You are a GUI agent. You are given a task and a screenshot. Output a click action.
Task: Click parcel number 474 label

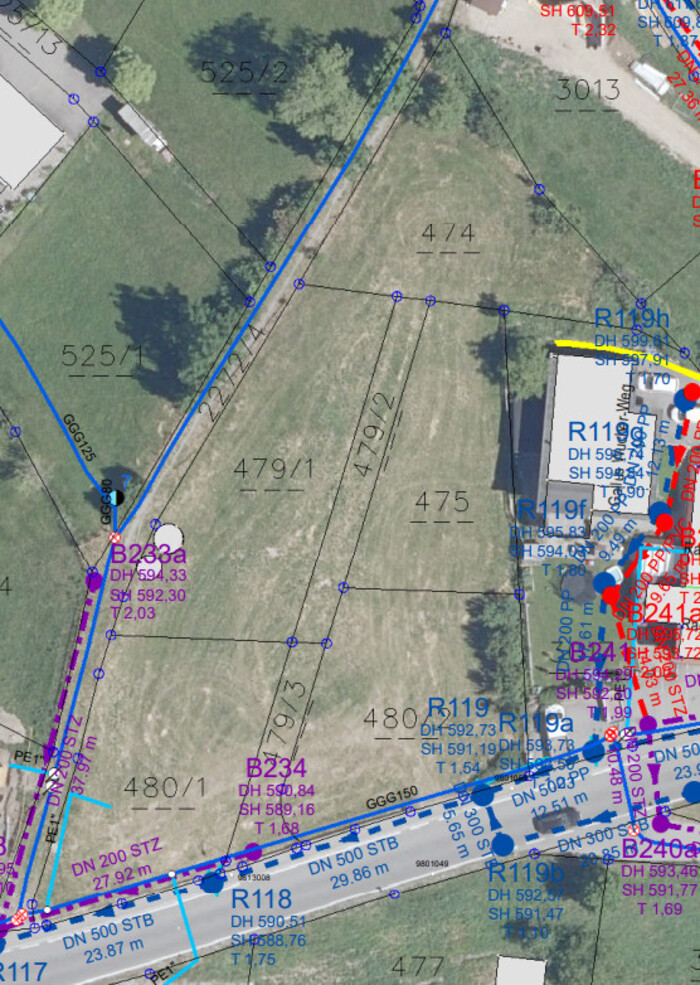[x=447, y=234]
